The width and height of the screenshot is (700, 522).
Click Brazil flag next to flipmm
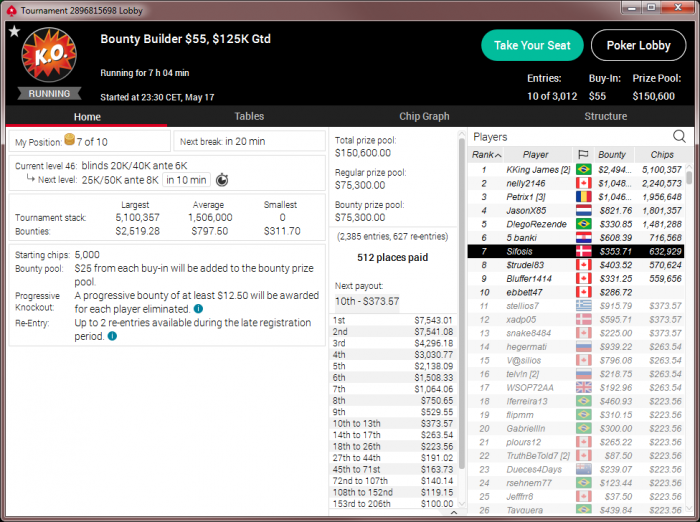(583, 415)
